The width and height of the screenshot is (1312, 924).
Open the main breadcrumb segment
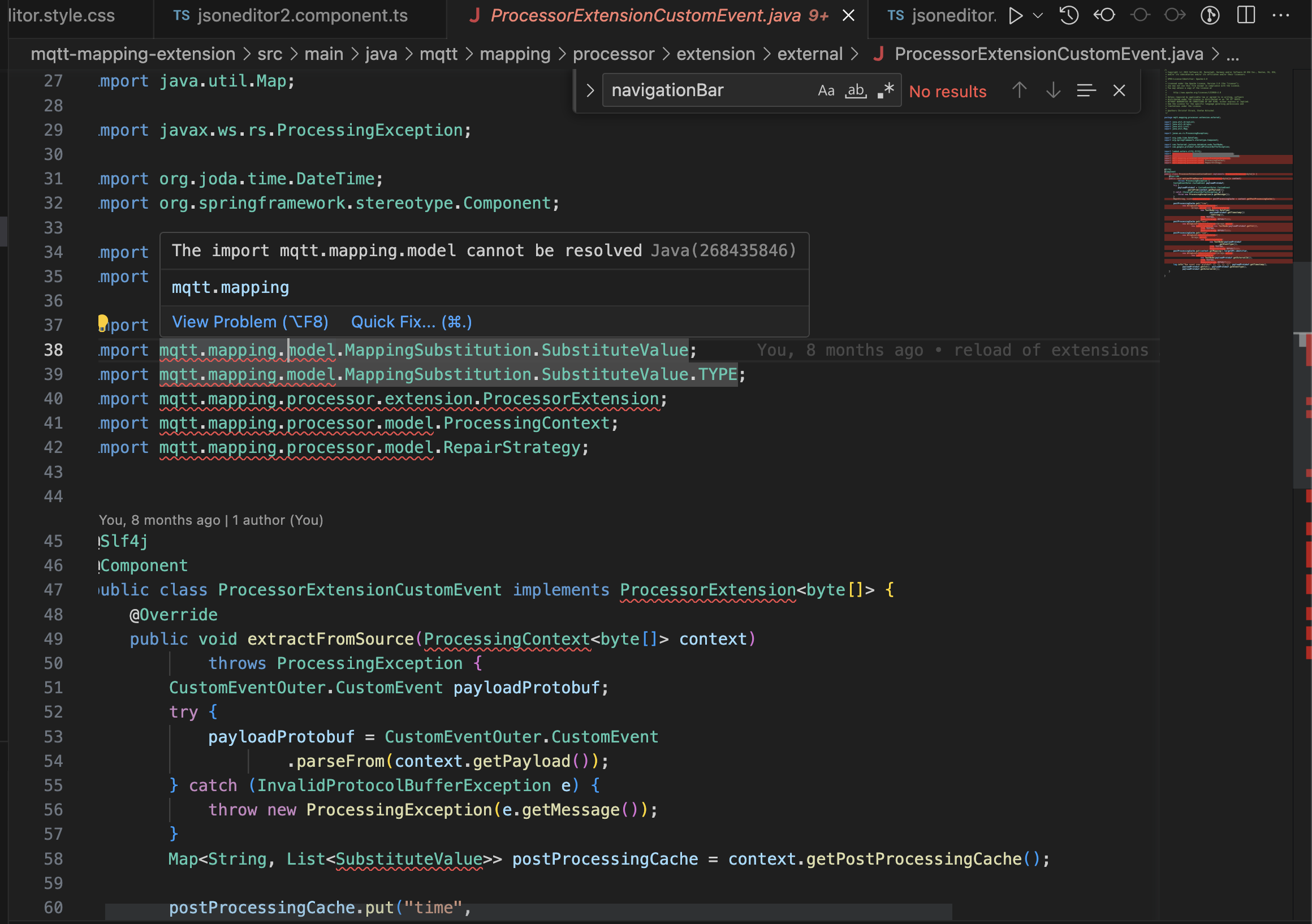pyautogui.click(x=323, y=54)
